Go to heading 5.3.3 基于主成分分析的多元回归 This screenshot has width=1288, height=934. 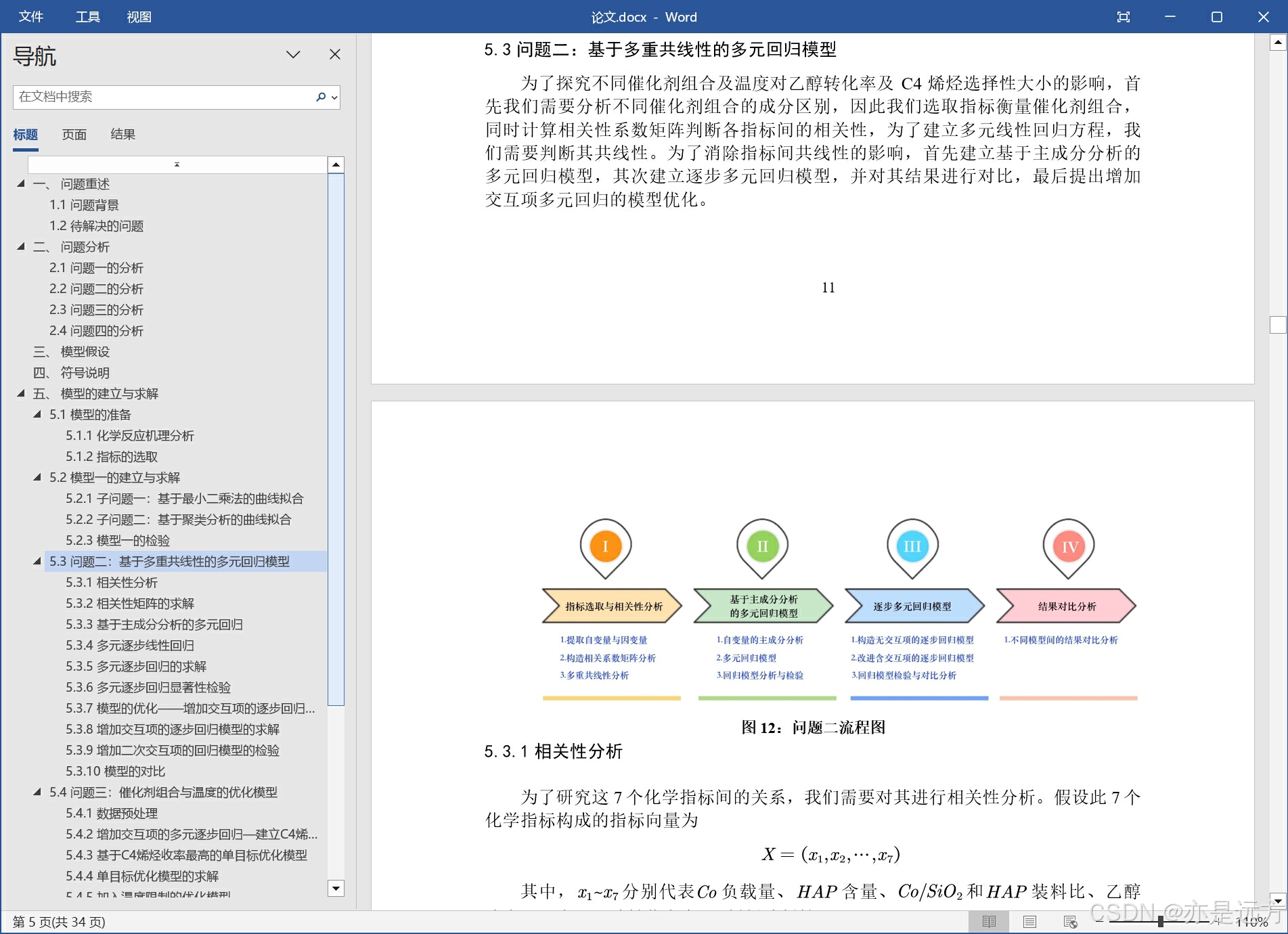click(154, 624)
